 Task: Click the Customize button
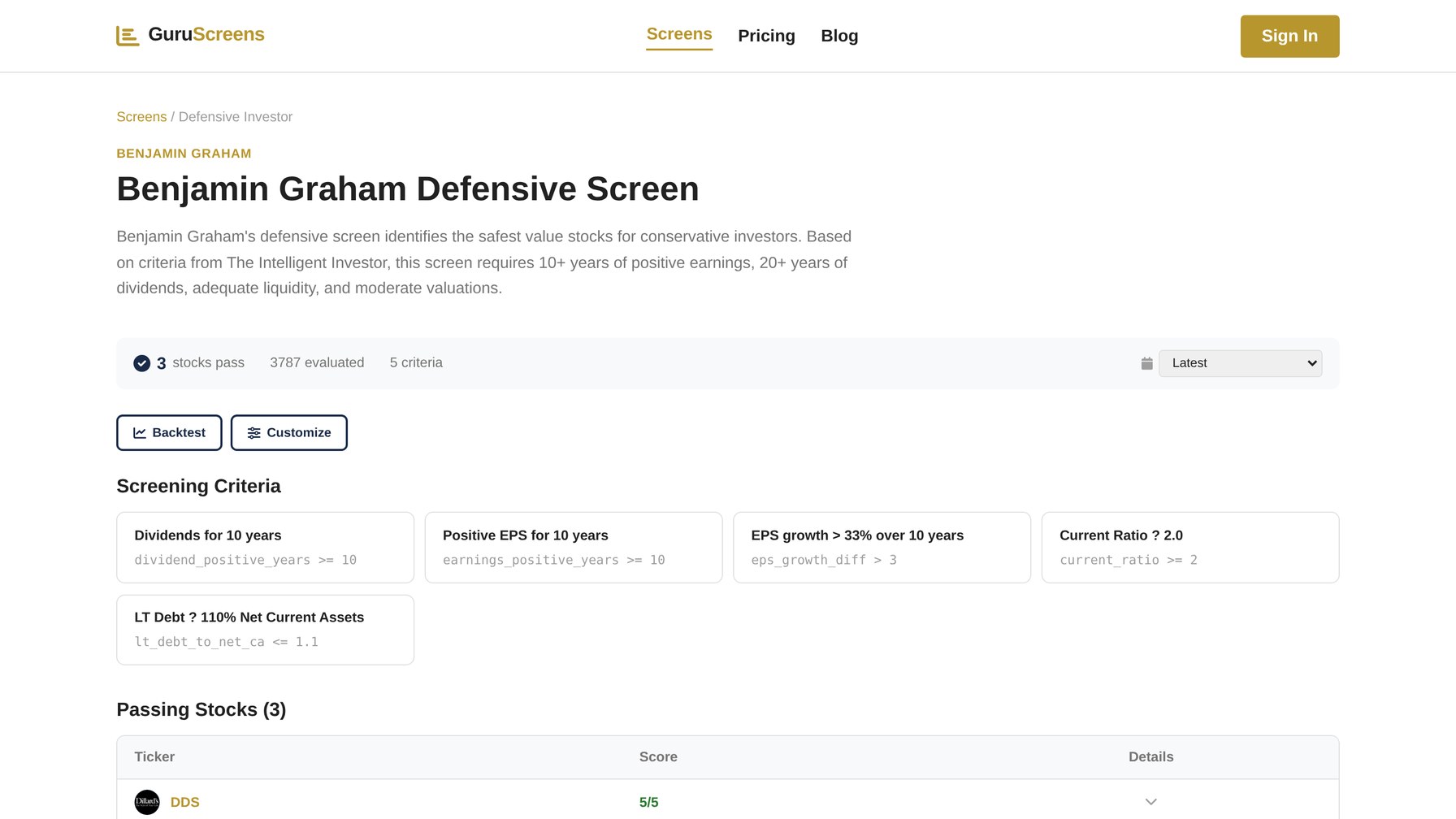[x=288, y=432]
